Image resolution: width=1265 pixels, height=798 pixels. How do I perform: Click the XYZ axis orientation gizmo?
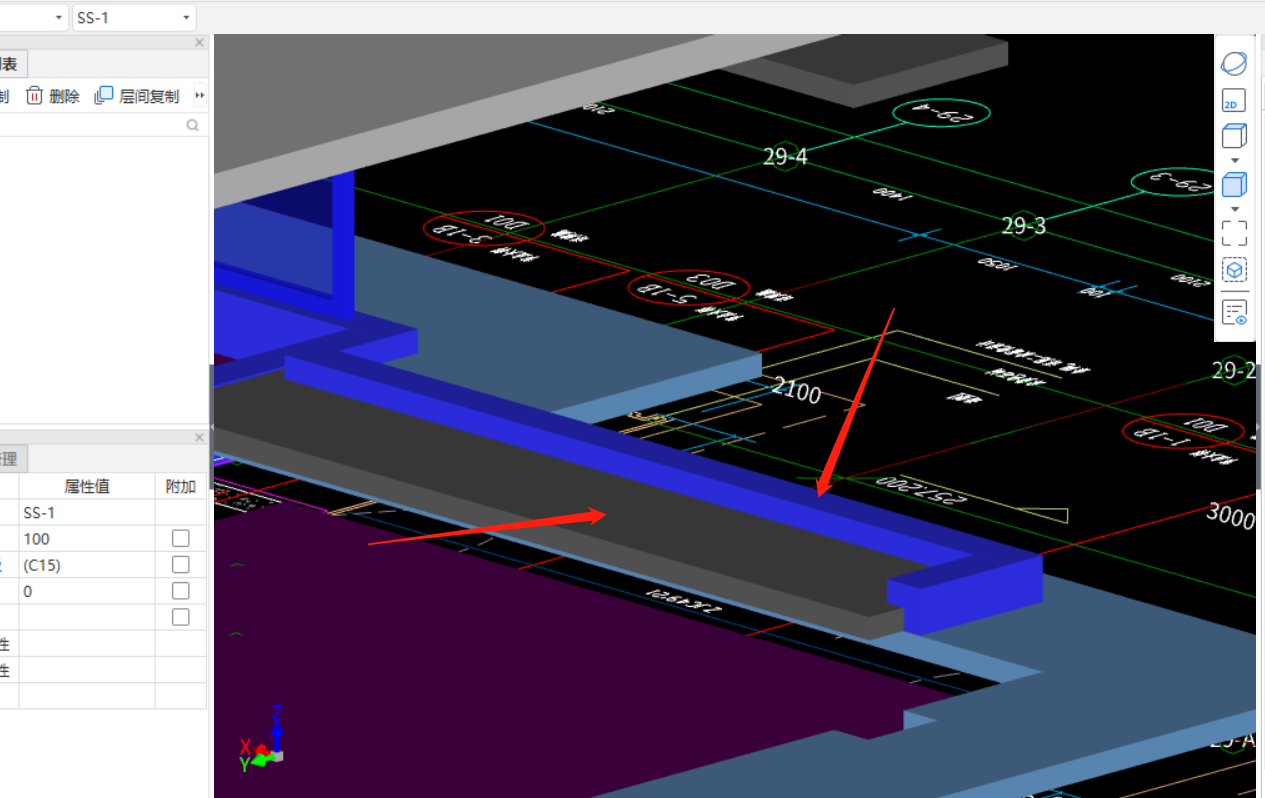(x=263, y=740)
